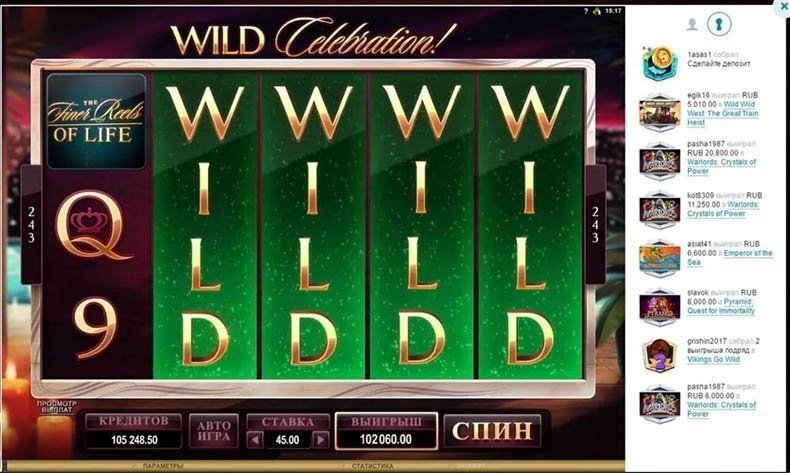Click the Vikings Go Wild badge icon
Viewport: 790px width, 473px height.
point(660,355)
